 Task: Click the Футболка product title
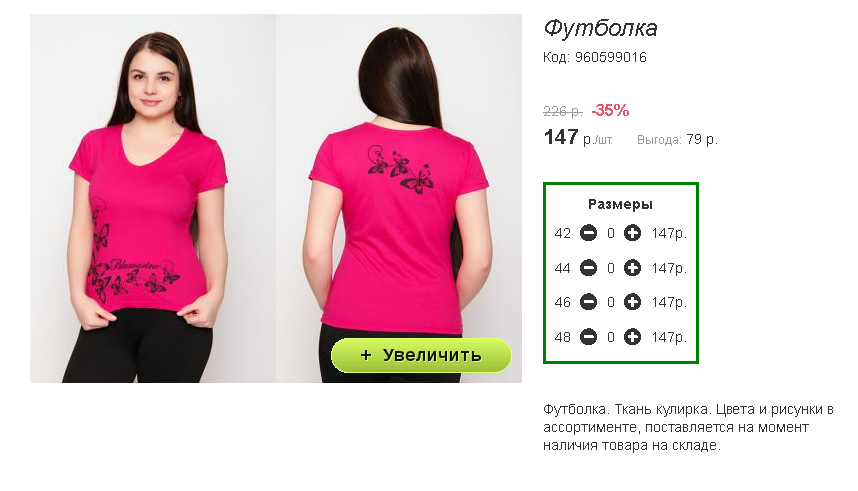click(x=600, y=28)
